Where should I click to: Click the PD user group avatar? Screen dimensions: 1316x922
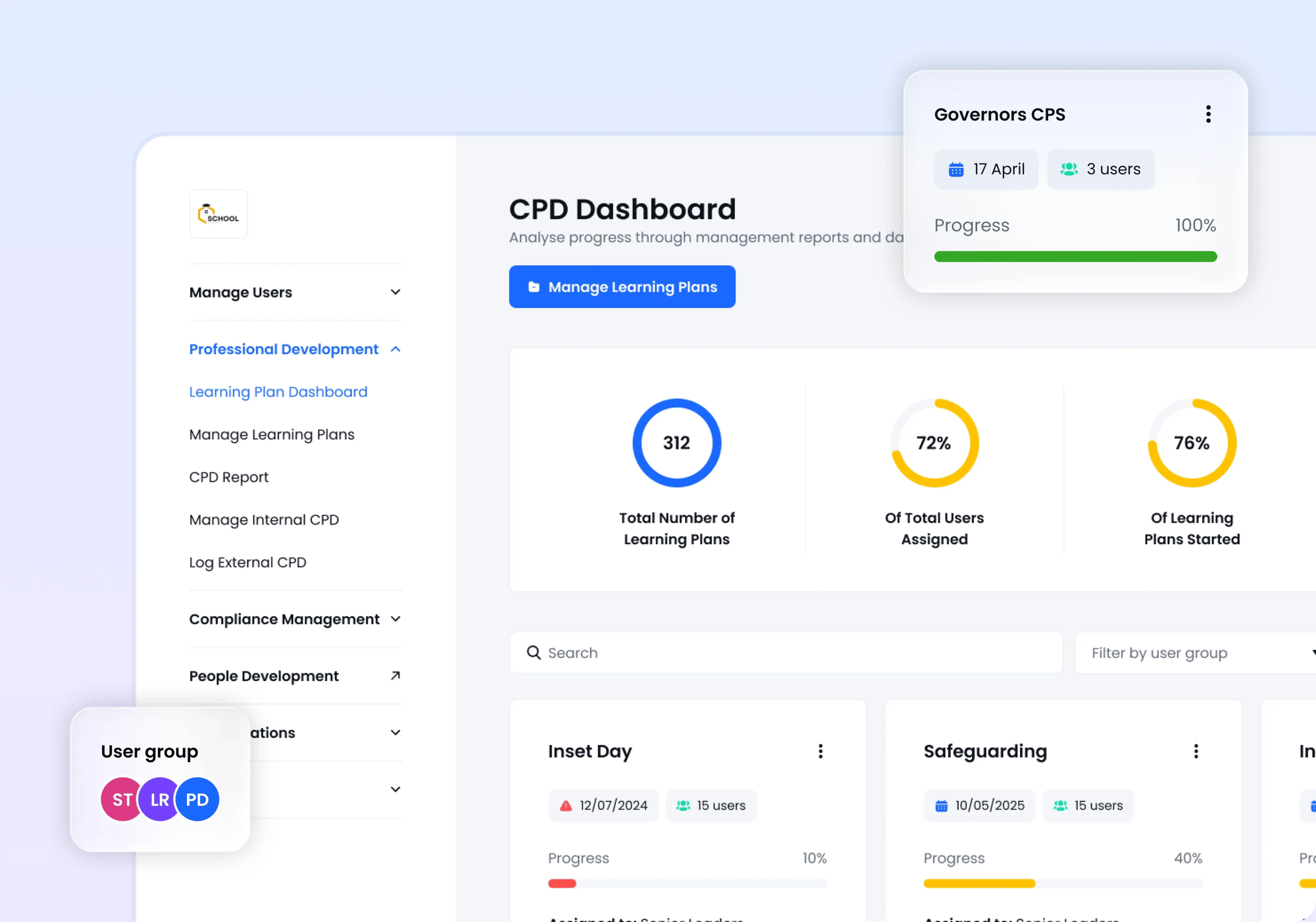pyautogui.click(x=197, y=799)
